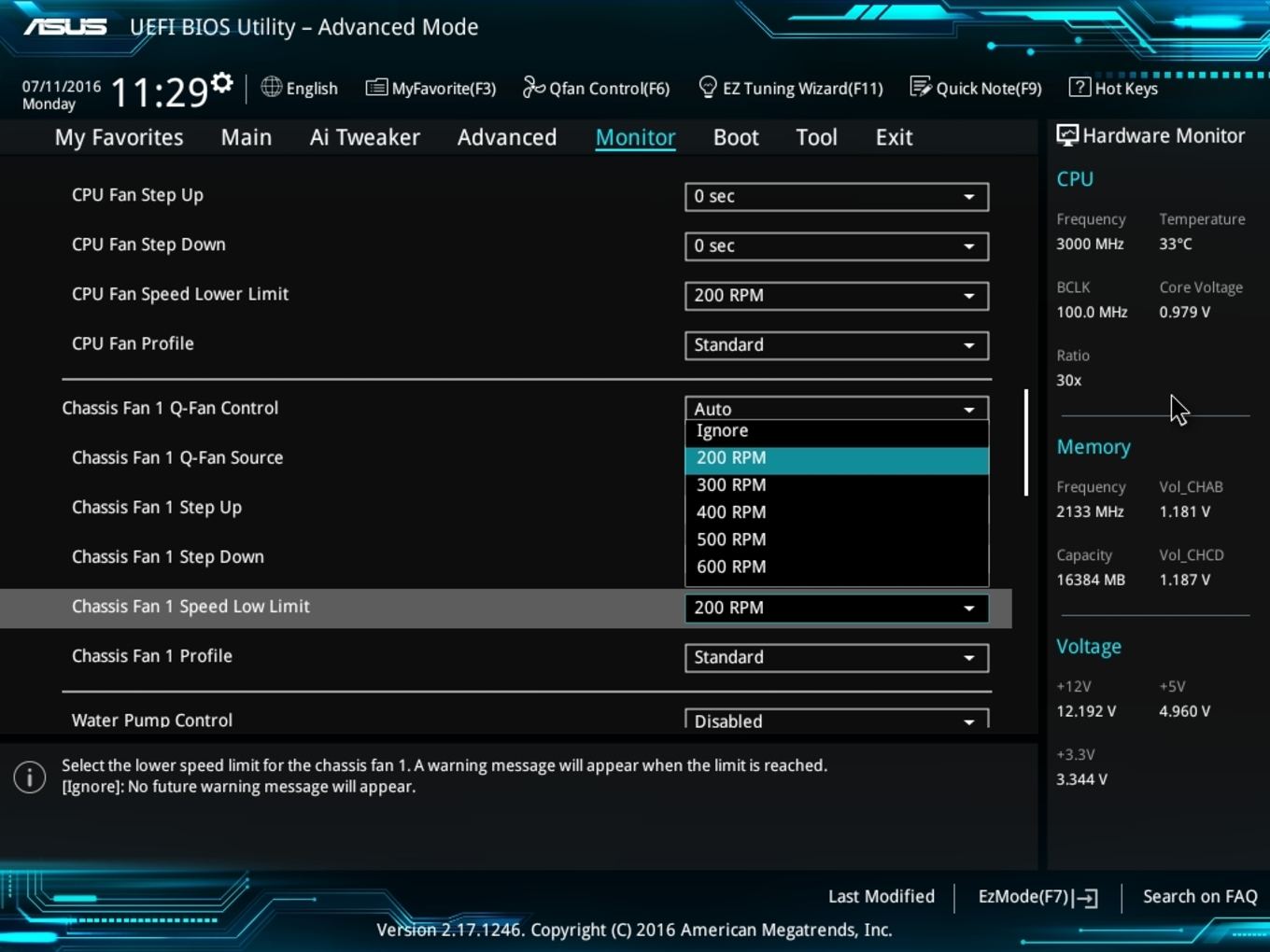Viewport: 1270px width, 952px height.
Task: Select the Chassis Fan 1 Speed Low Limit label
Action: 190,607
